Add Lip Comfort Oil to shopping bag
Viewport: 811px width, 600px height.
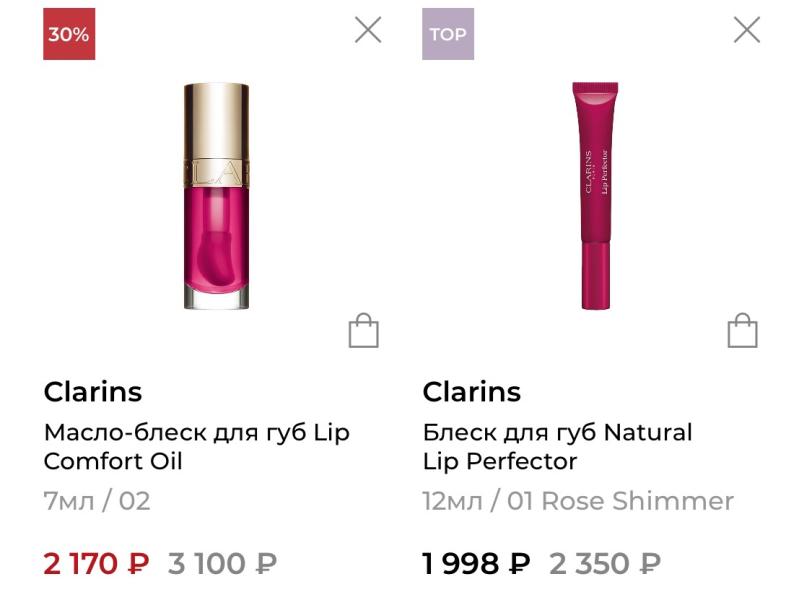tap(364, 331)
